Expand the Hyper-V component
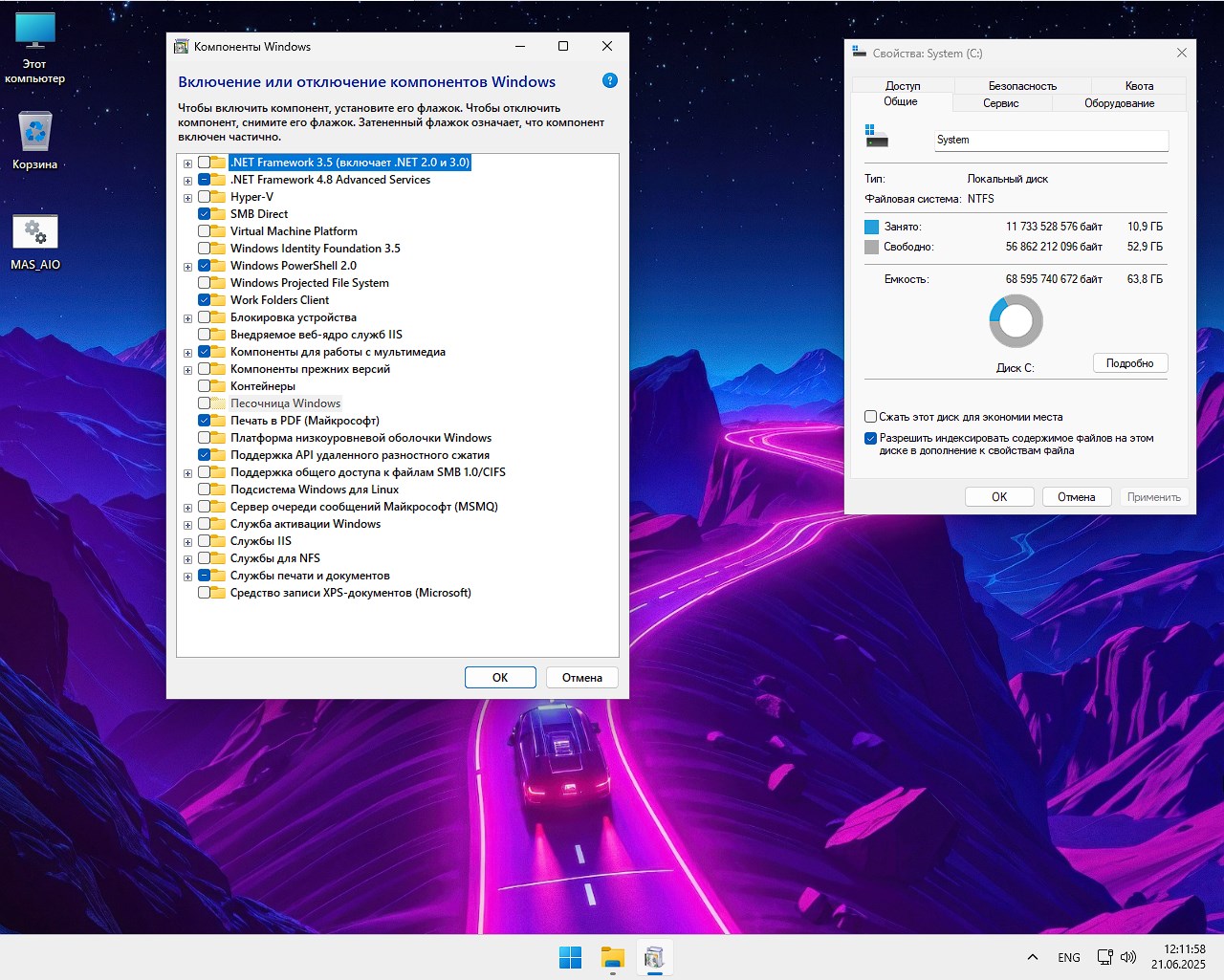Image resolution: width=1224 pixels, height=980 pixels. 187,197
